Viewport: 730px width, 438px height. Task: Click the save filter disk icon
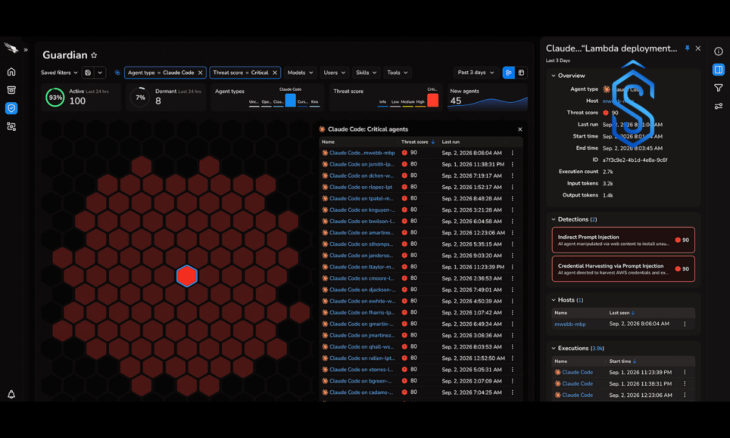pyautogui.click(x=88, y=73)
